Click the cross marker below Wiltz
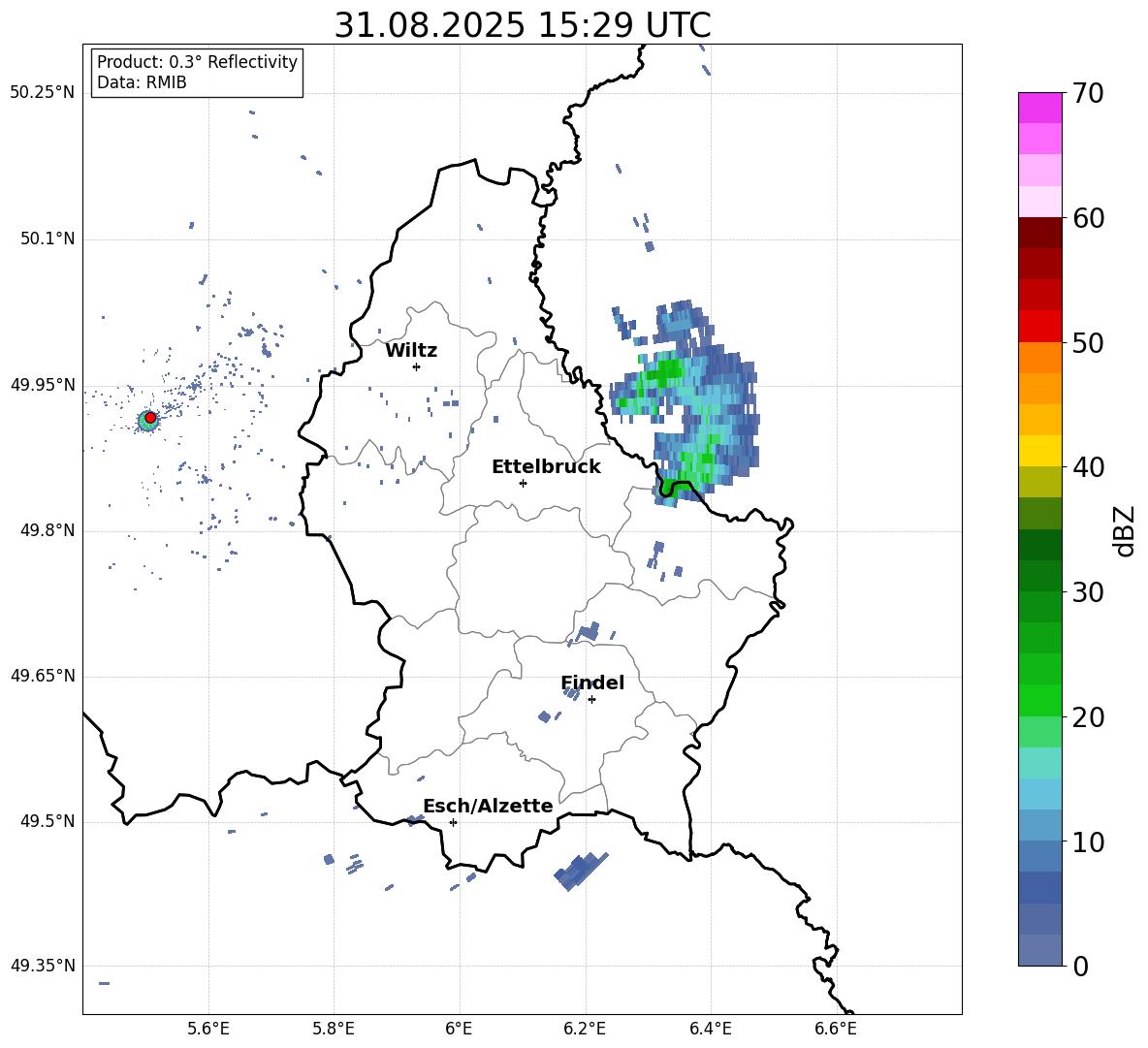The width and height of the screenshot is (1148, 1048). coord(416,366)
